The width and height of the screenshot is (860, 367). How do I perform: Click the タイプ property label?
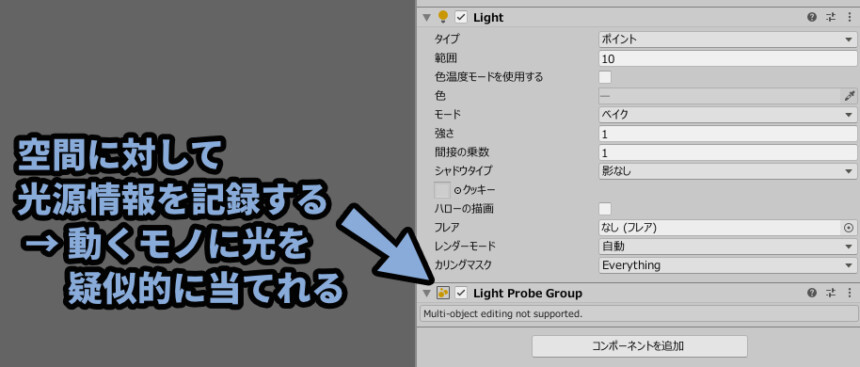click(446, 39)
